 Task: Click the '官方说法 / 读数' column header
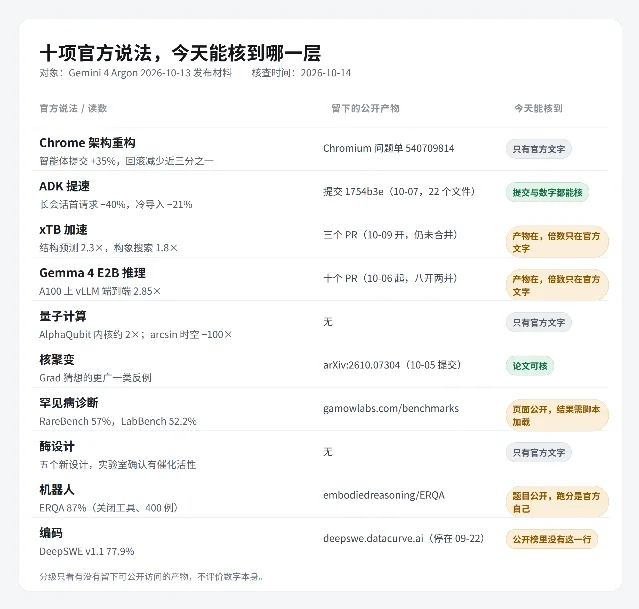click(73, 108)
